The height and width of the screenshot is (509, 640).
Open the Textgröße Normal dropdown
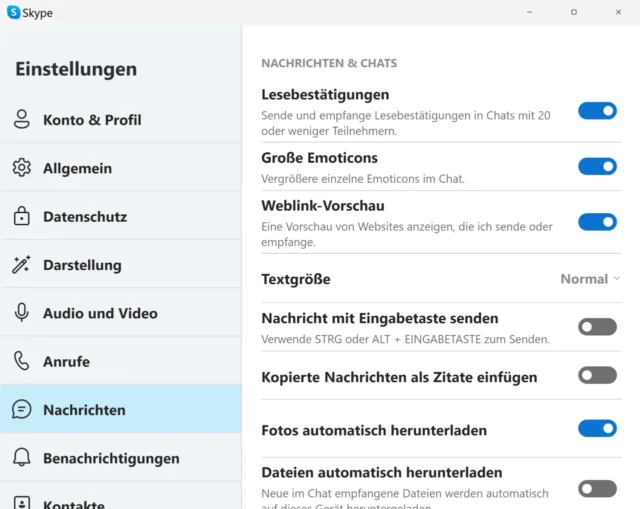(x=590, y=279)
